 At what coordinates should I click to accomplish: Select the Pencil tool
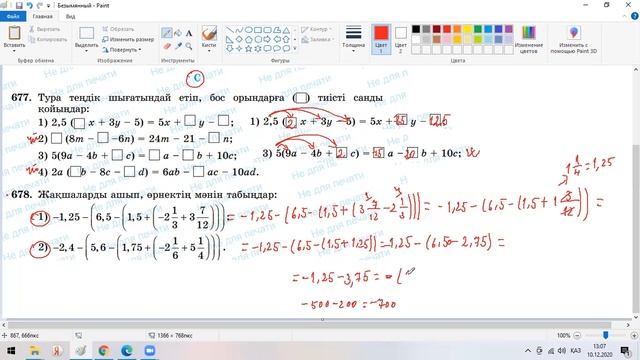click(x=167, y=33)
